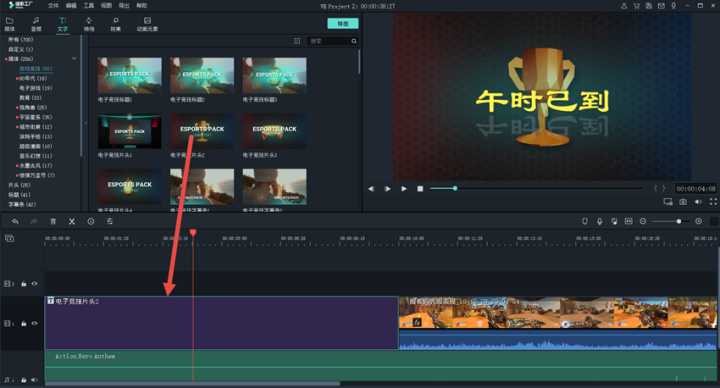Select 自定义 category in sidebar

20,50
